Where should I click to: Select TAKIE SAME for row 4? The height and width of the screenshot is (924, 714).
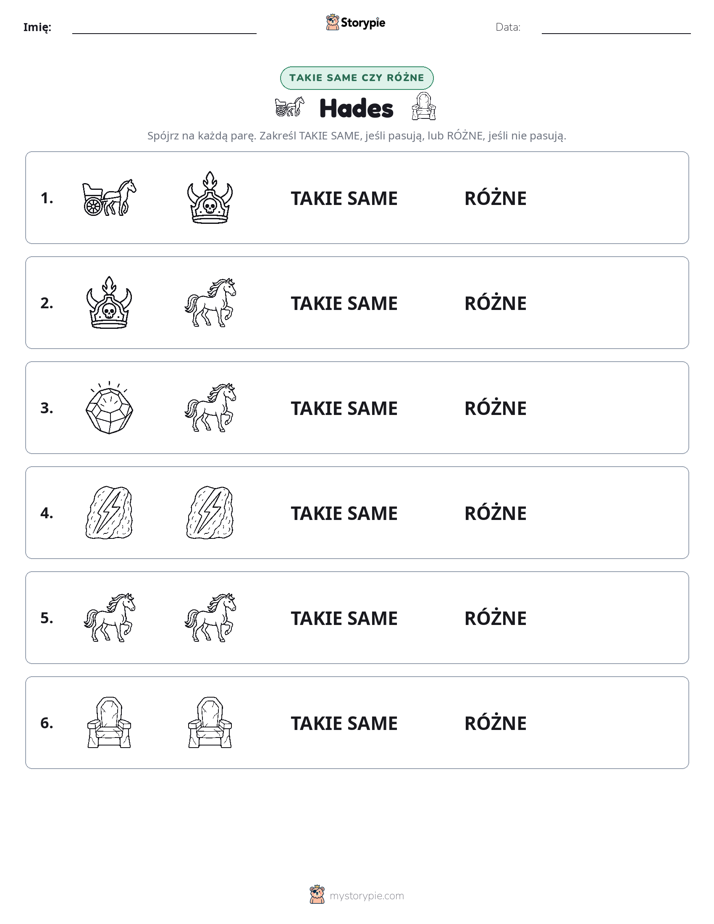click(x=344, y=513)
